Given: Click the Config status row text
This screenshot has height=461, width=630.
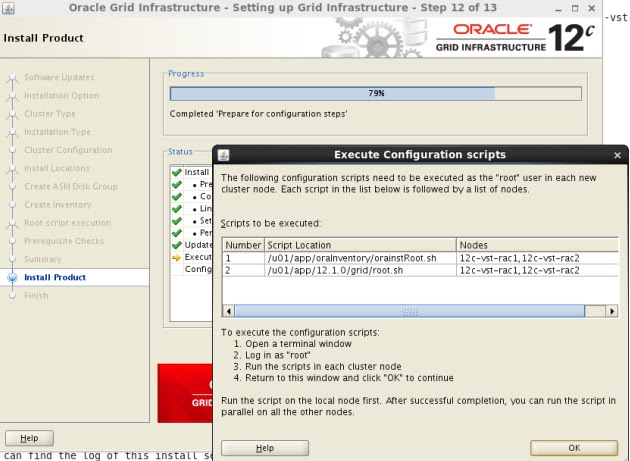Looking at the screenshot, I should pos(198,269).
